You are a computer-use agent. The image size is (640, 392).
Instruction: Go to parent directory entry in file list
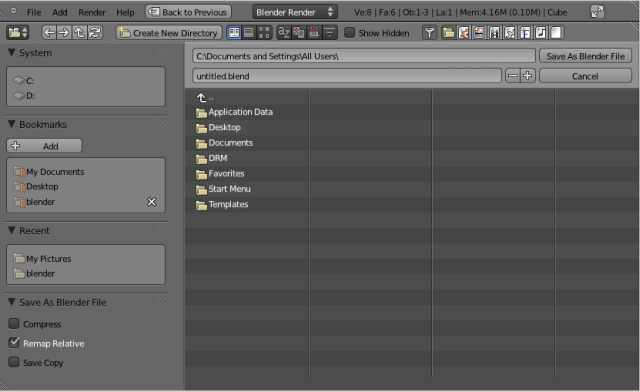(205, 98)
